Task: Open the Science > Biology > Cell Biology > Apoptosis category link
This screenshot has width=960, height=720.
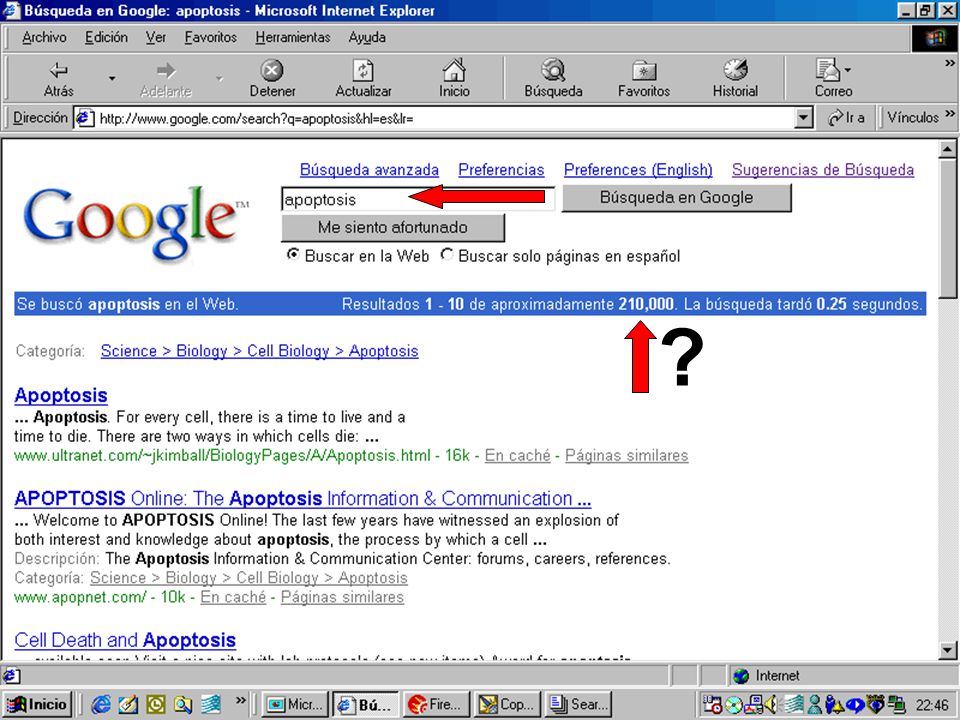Action: tap(260, 351)
